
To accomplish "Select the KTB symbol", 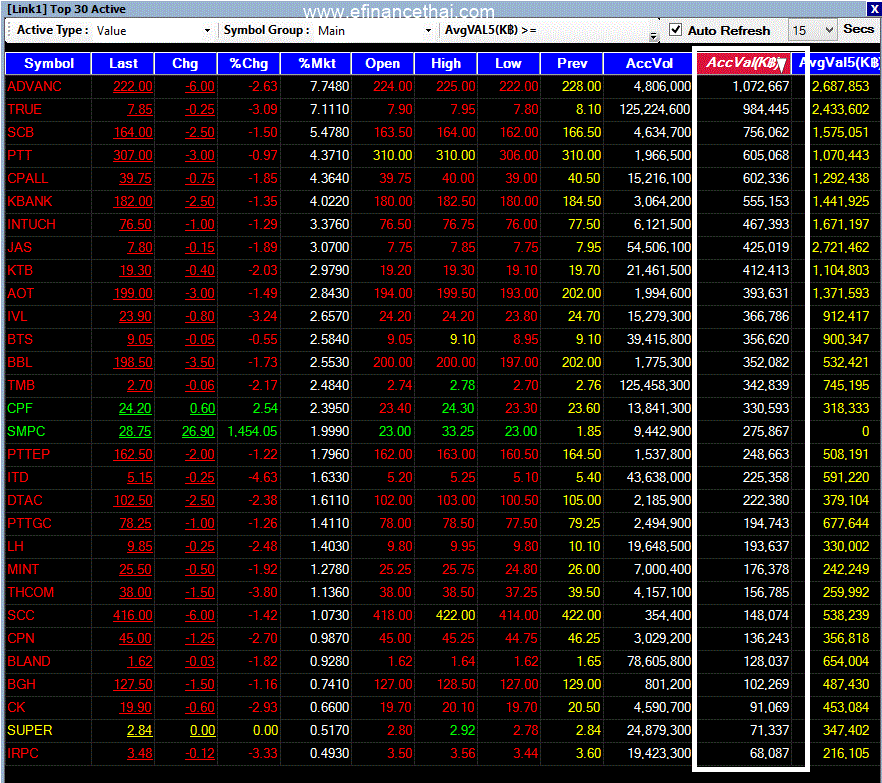I will (x=20, y=271).
